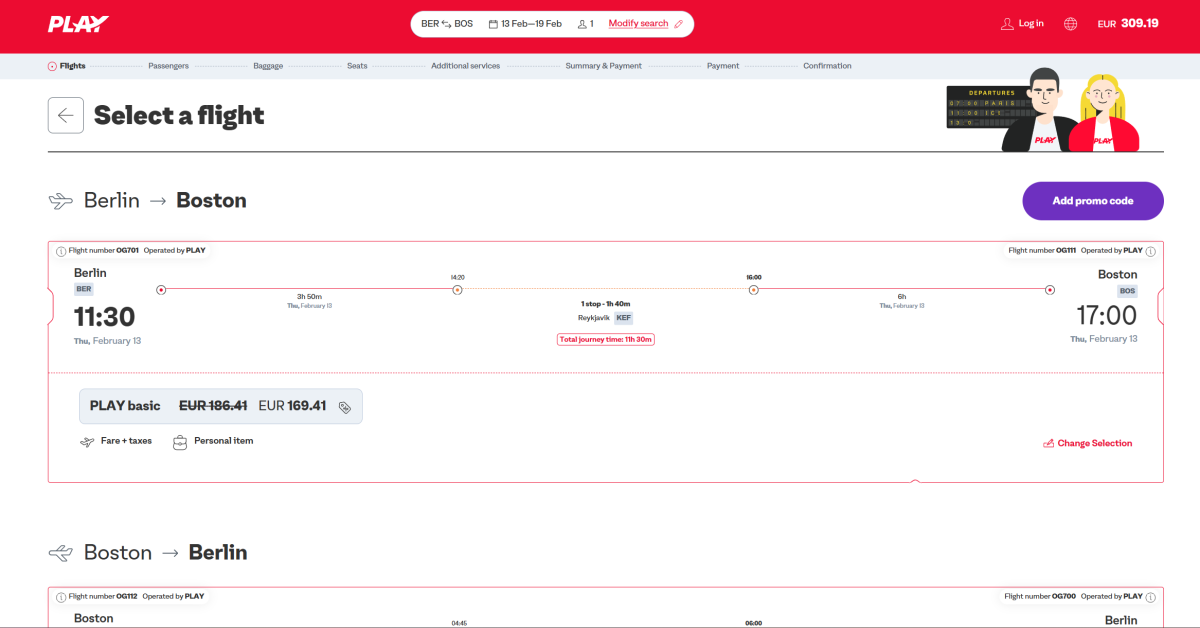Click the personal item bag icon

tap(180, 441)
